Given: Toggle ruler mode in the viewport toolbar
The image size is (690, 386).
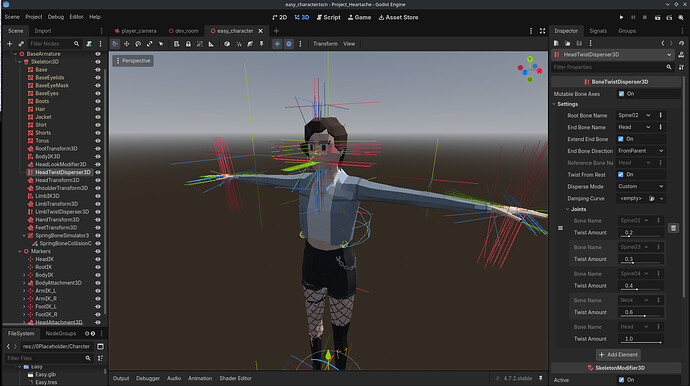Looking at the screenshot, I should click(211, 44).
